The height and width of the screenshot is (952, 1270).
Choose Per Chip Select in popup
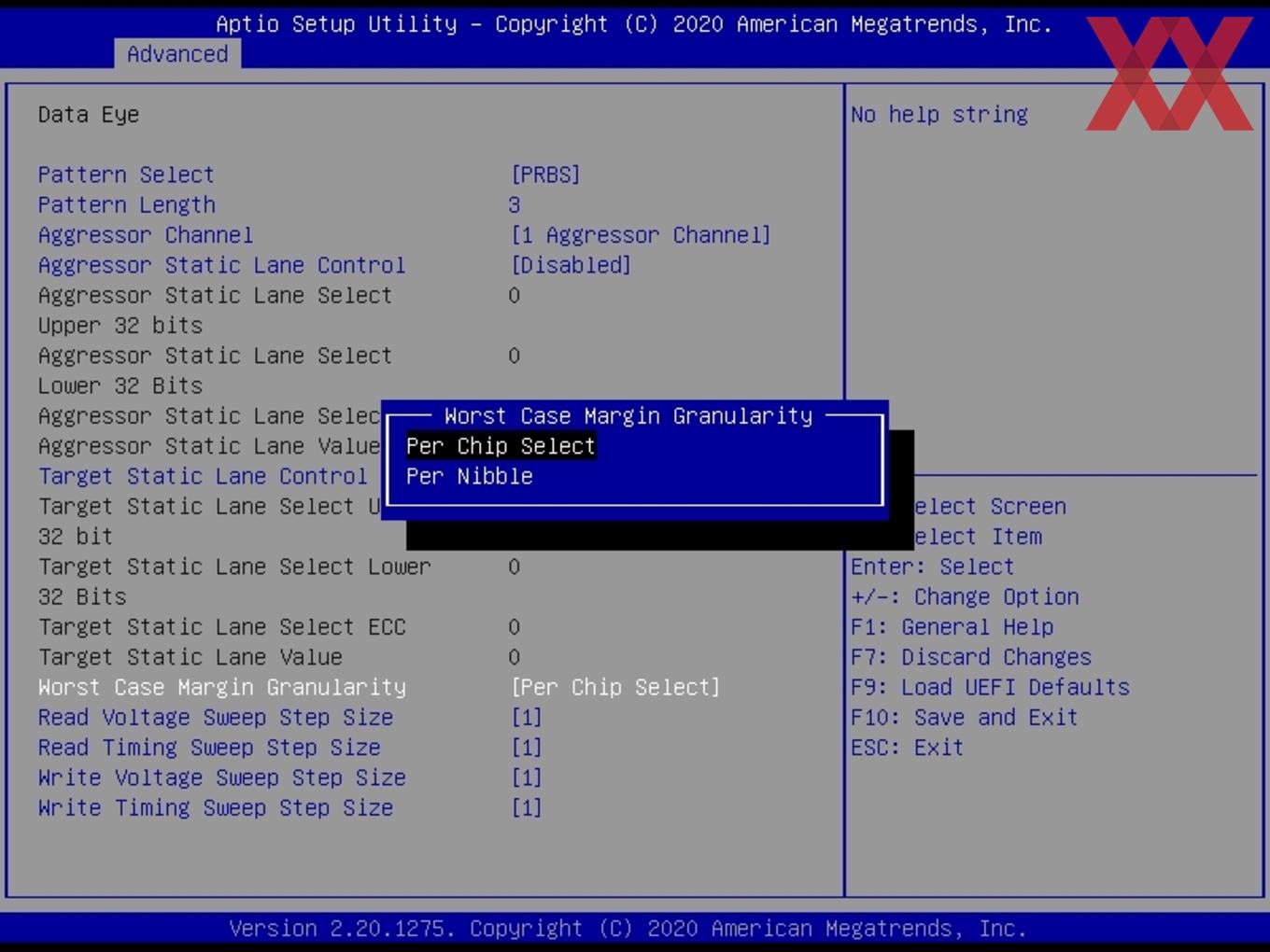(501, 446)
